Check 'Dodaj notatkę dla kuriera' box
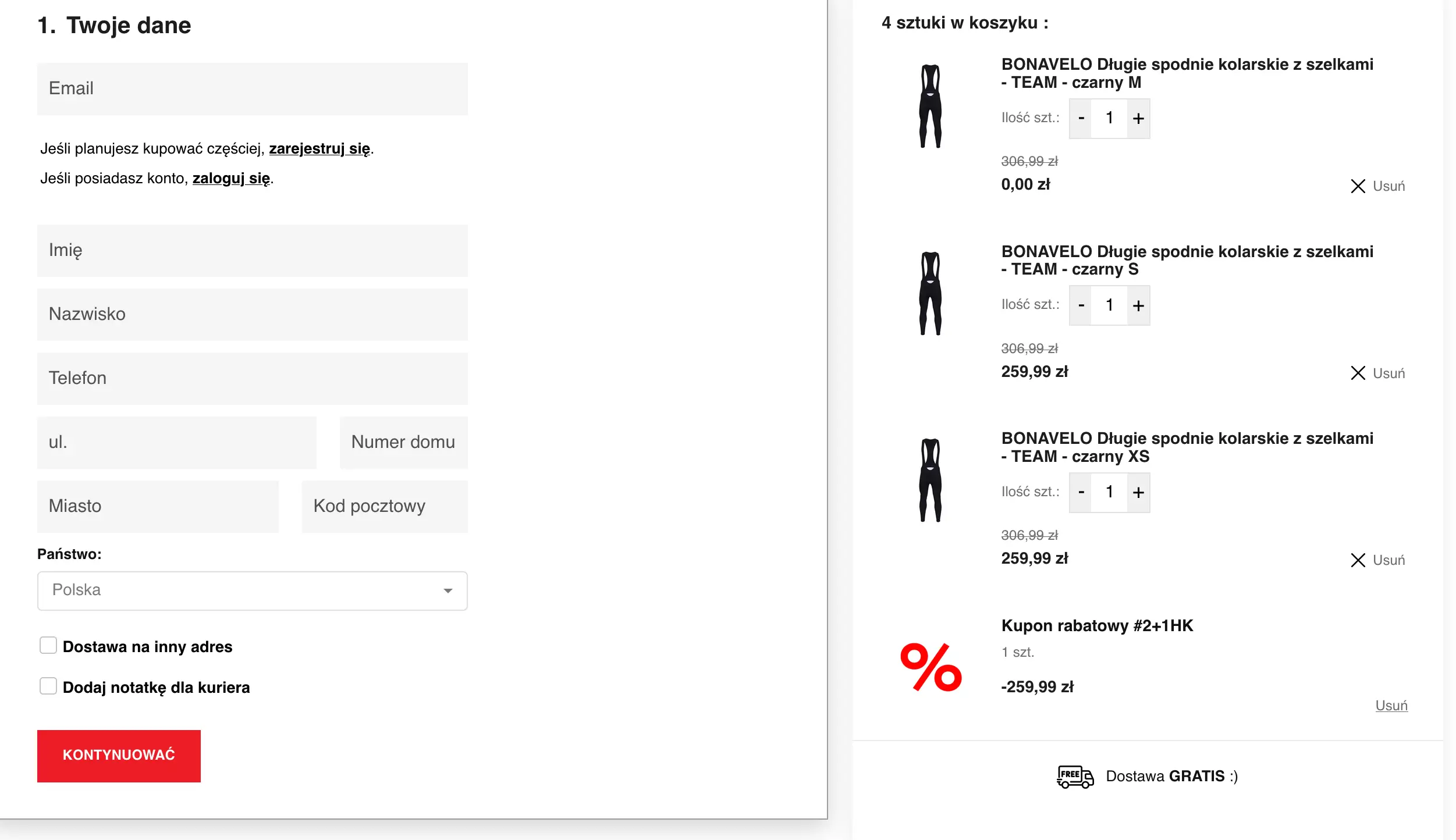The image size is (1456, 840). (48, 686)
